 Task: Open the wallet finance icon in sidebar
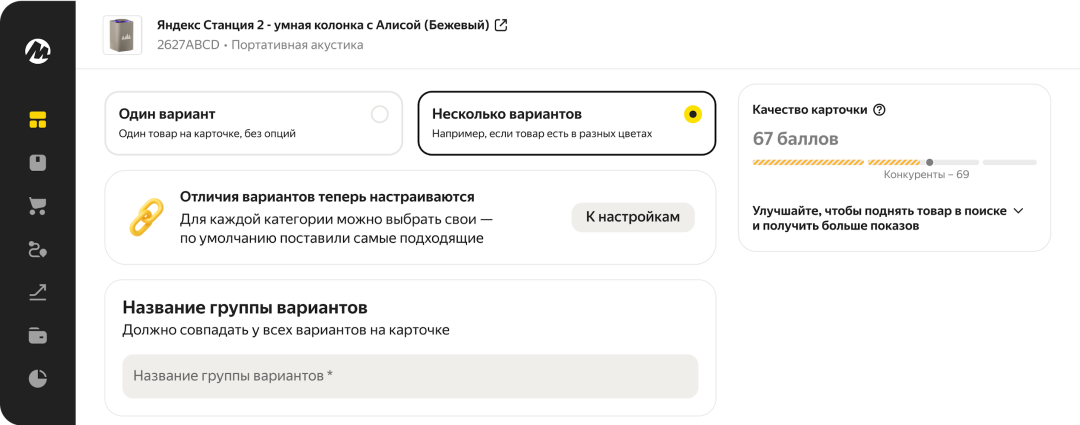[x=38, y=335]
